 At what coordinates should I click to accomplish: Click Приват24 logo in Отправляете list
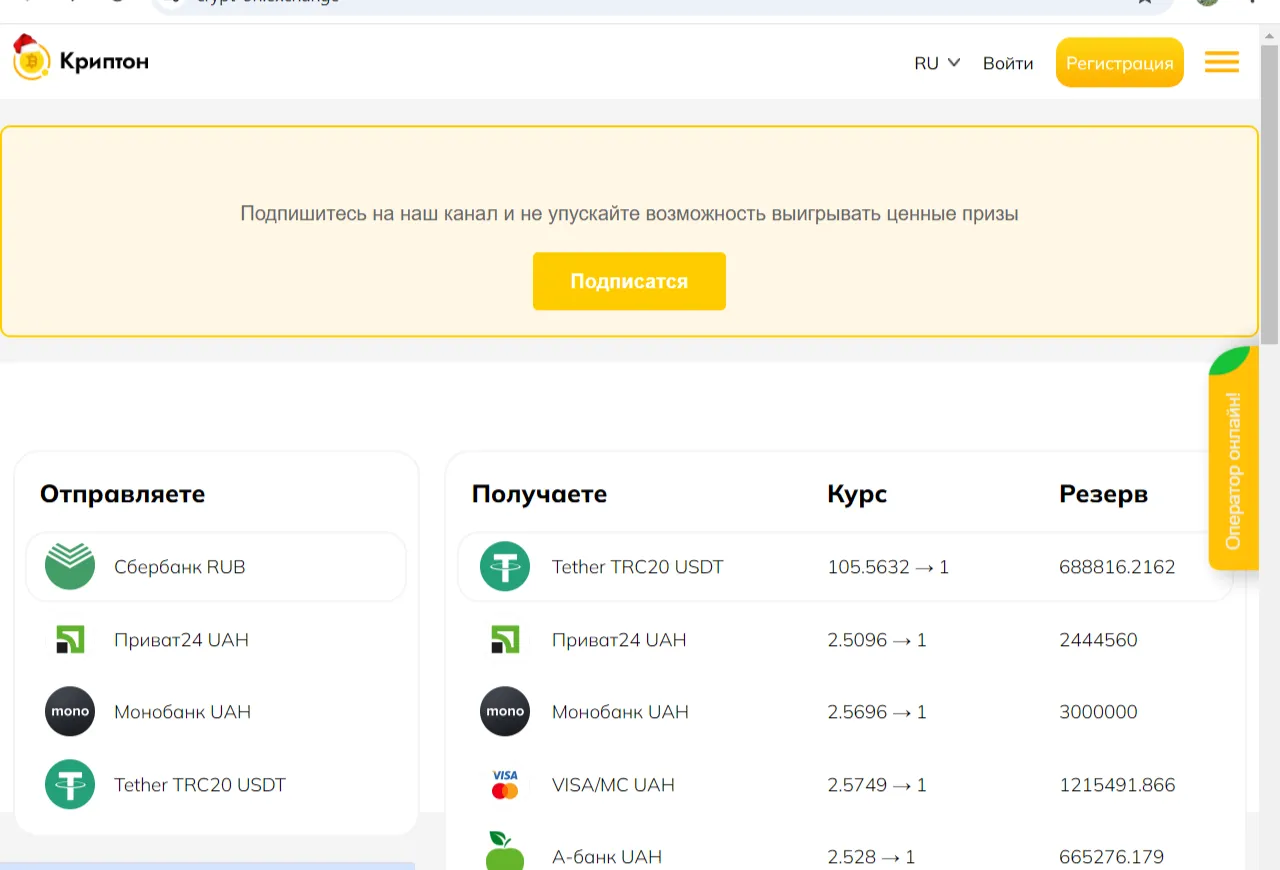coord(70,640)
